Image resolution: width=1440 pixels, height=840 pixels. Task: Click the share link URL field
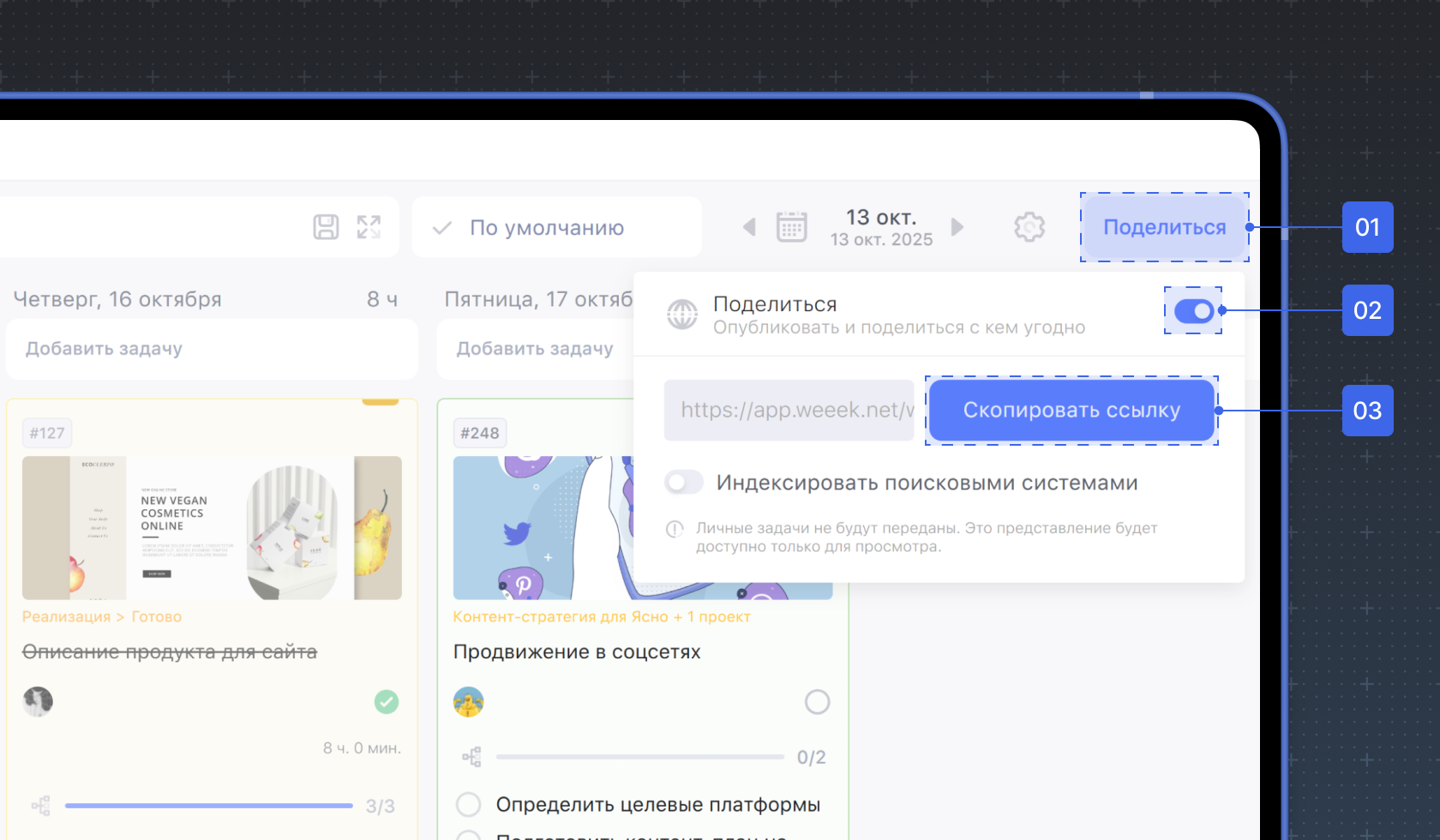(789, 411)
